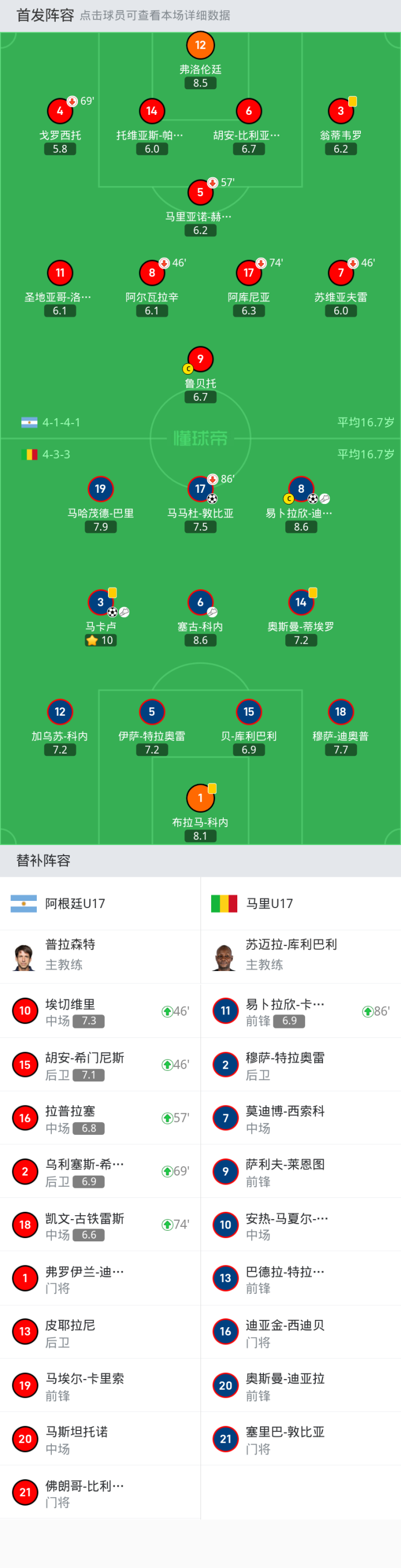Click the Argentina flag beside 4-1-4-1
Viewport: 401px width, 1568px height.
click(x=29, y=423)
